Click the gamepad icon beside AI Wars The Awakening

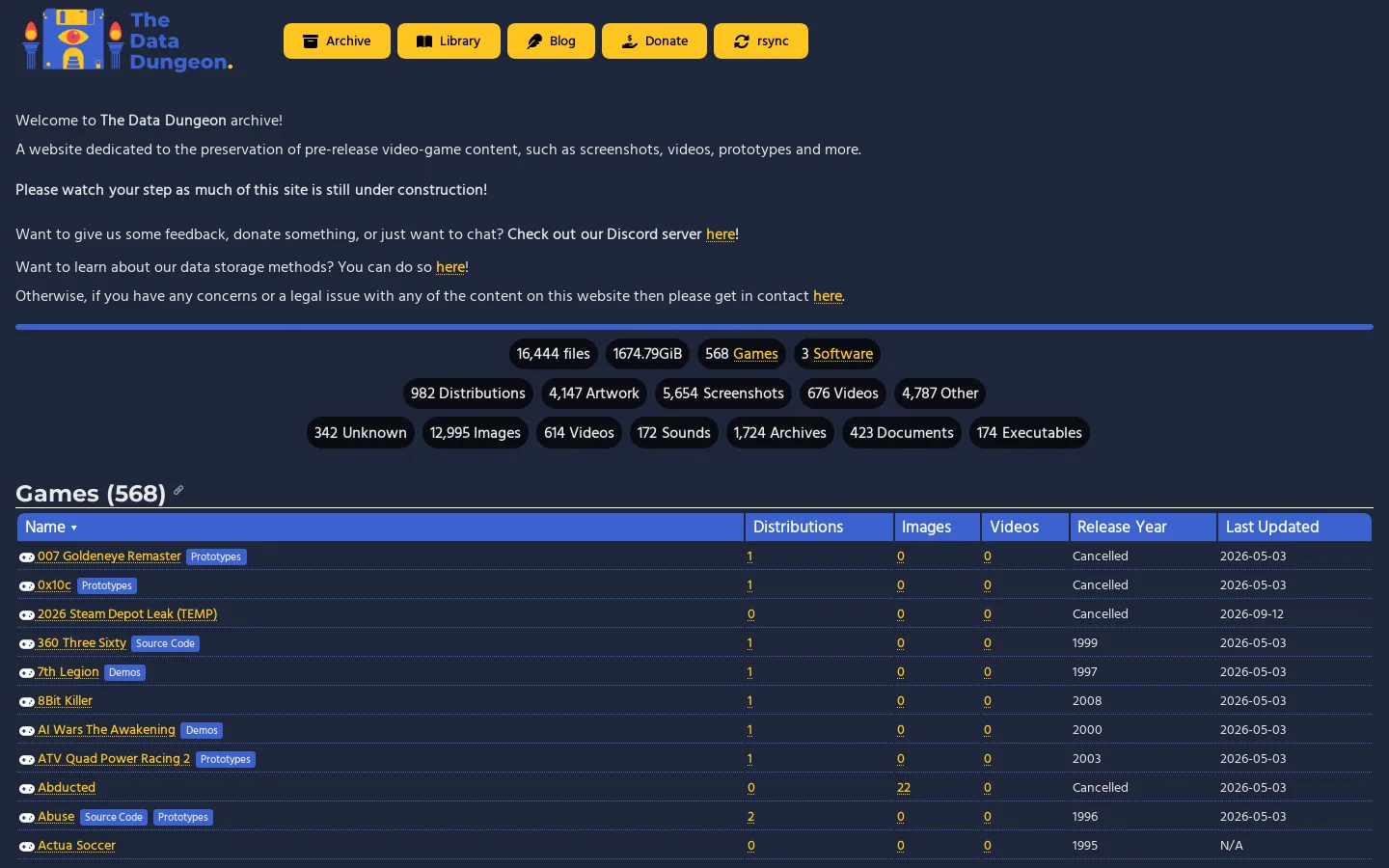(27, 731)
